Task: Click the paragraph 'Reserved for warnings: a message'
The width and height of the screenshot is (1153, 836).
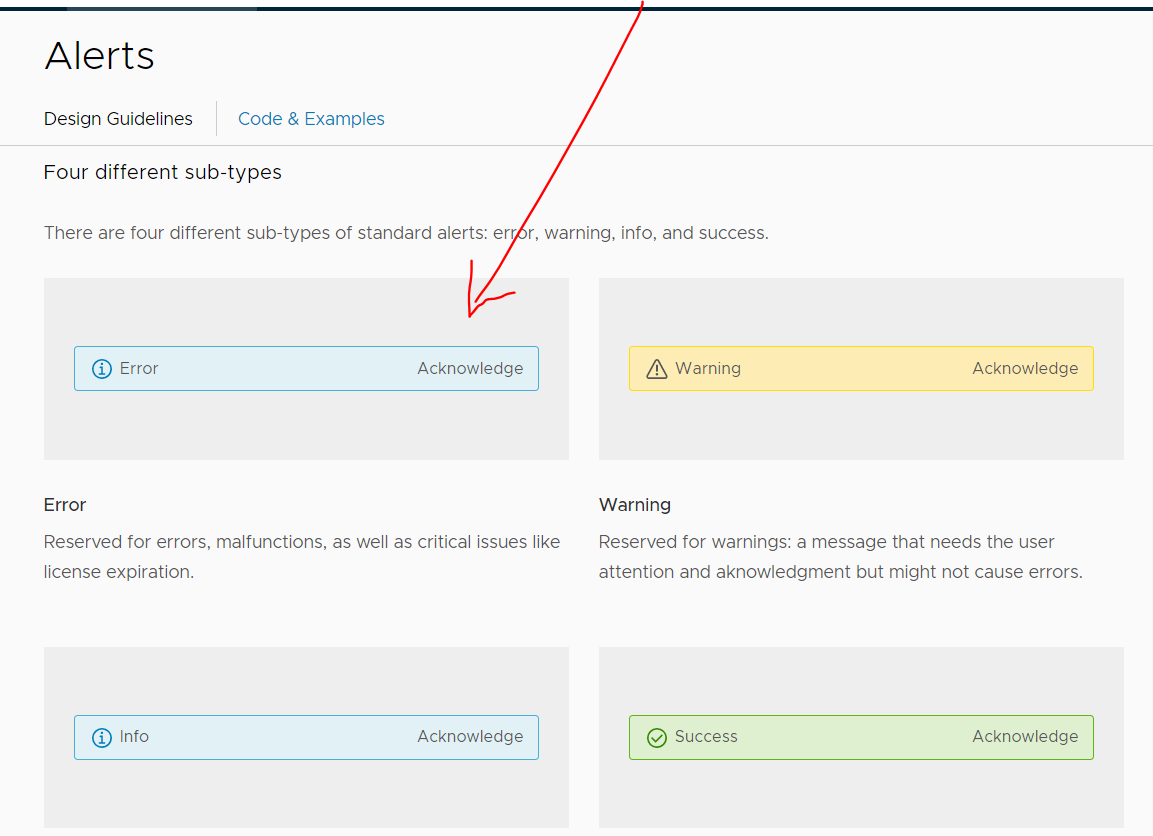Action: pyautogui.click(x=840, y=557)
